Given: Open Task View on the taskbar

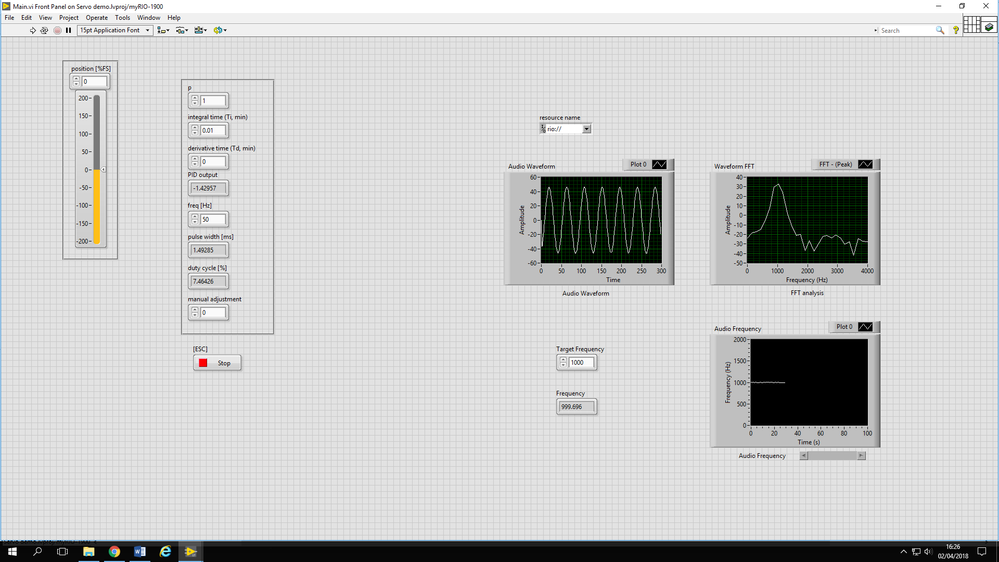Looking at the screenshot, I should 62,552.
